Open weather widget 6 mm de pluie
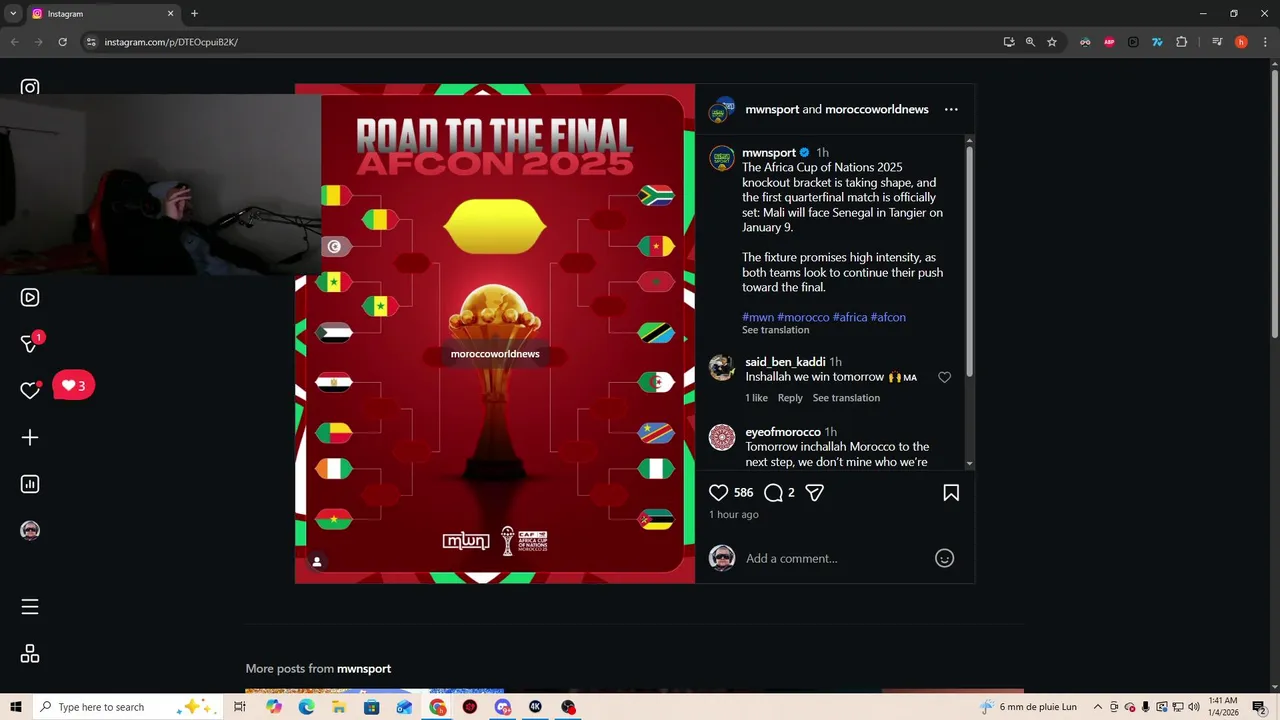This screenshot has width=1280, height=720. point(1028,707)
